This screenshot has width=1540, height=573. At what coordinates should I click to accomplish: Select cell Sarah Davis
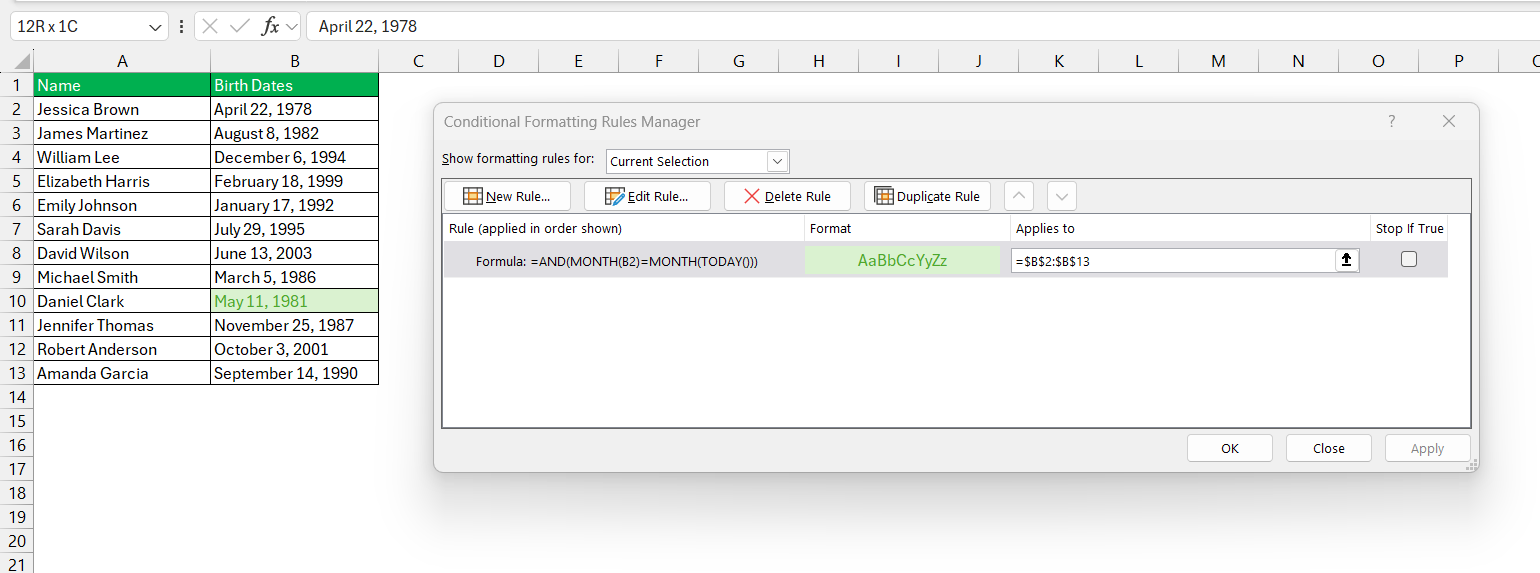tap(122, 229)
